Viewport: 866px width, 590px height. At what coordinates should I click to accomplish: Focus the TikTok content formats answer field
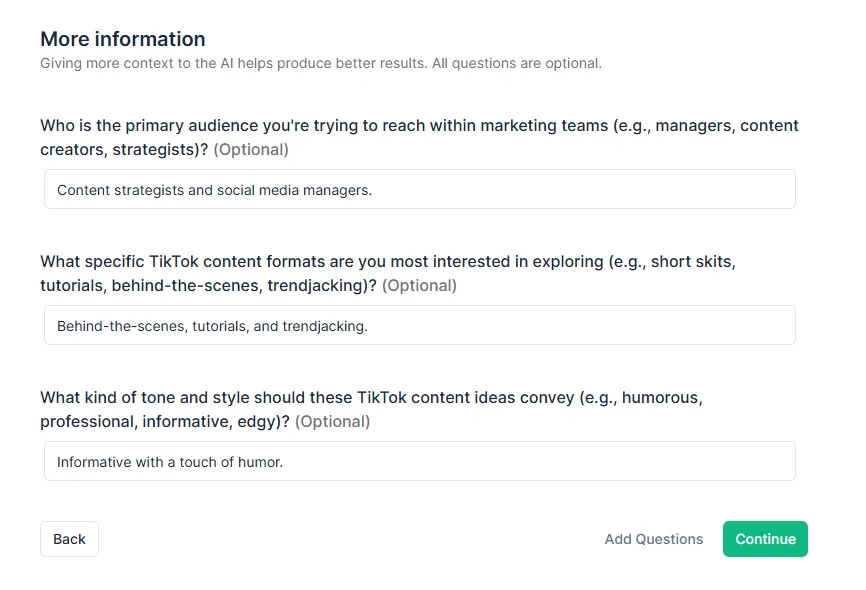click(x=580, y=325)
